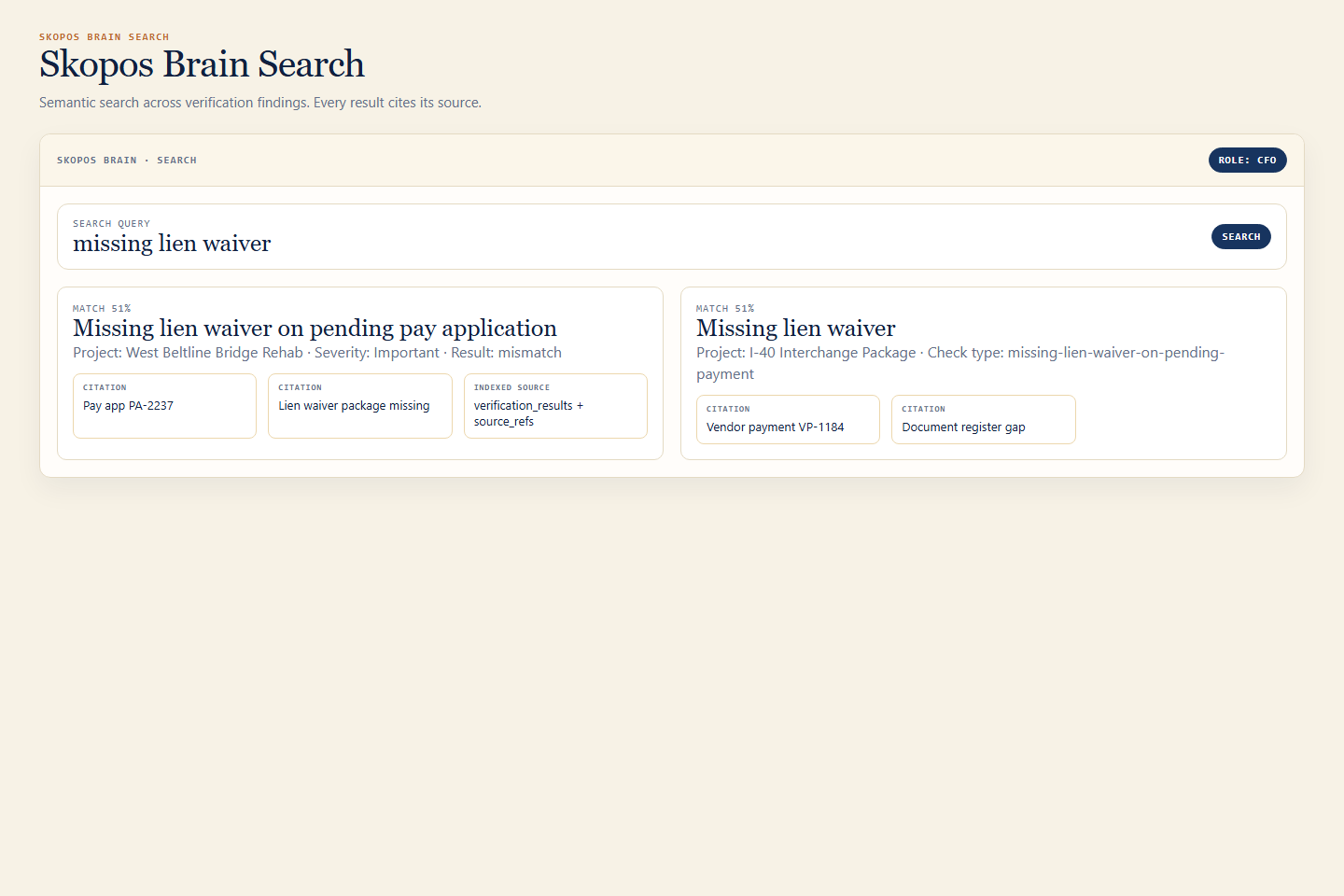Open citation Lien waiver package missing
This screenshot has height=896, width=1344.
click(359, 406)
